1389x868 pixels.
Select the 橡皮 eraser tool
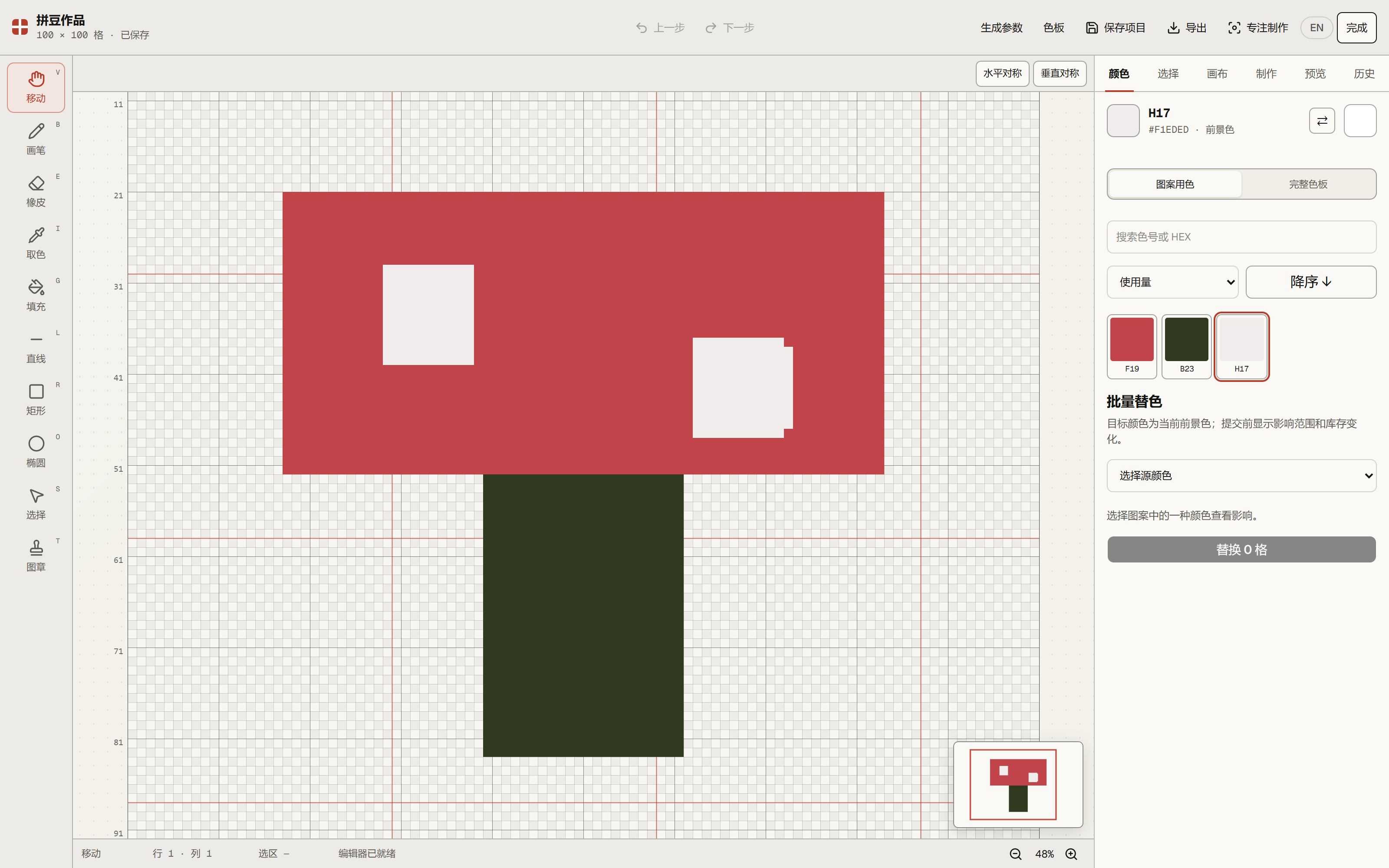click(36, 192)
